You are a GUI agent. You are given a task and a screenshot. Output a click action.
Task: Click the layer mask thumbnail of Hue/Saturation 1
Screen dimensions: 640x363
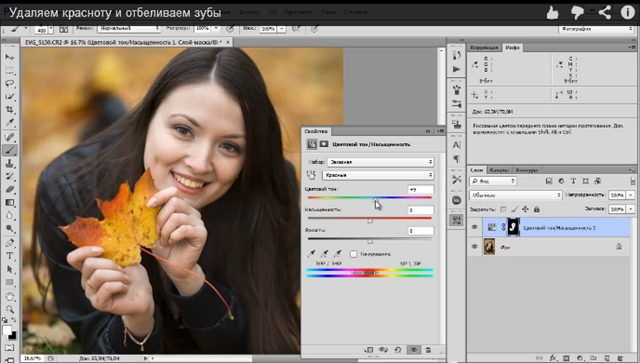(513, 227)
